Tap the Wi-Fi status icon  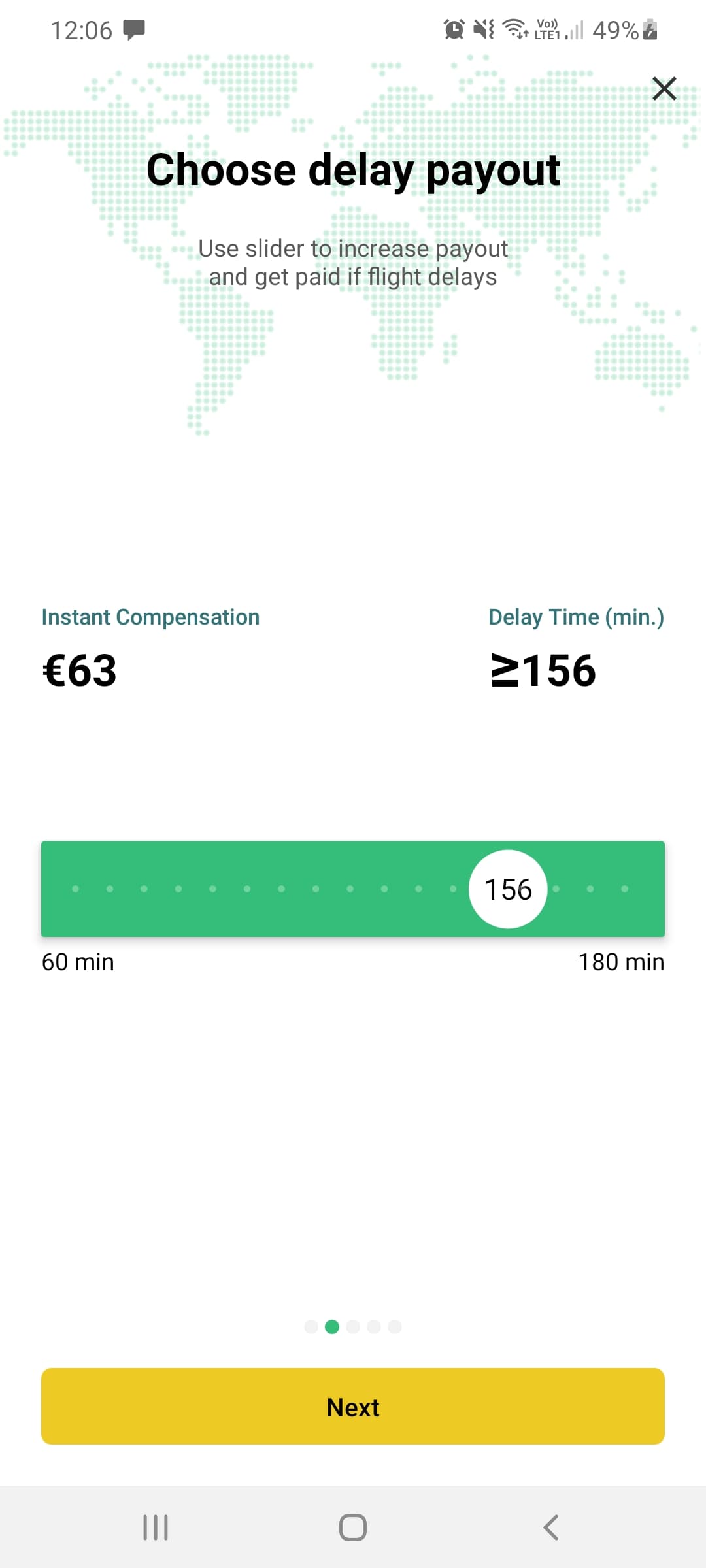point(516,29)
